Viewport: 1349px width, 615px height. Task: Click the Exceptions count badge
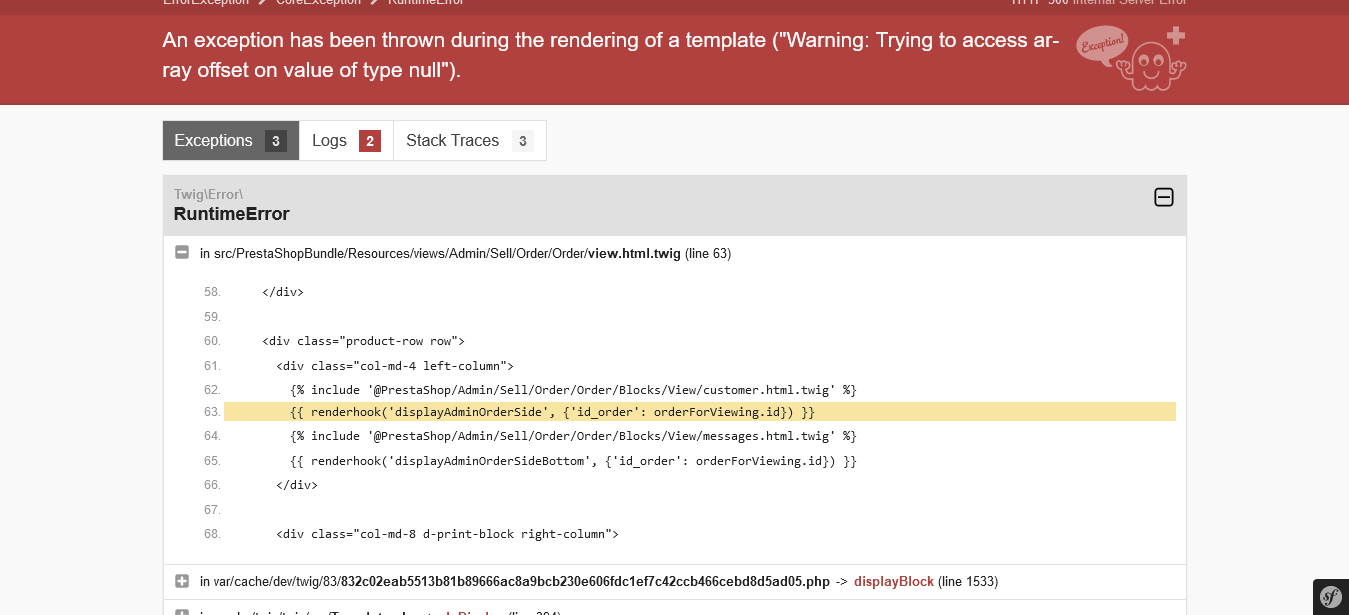tap(276, 141)
